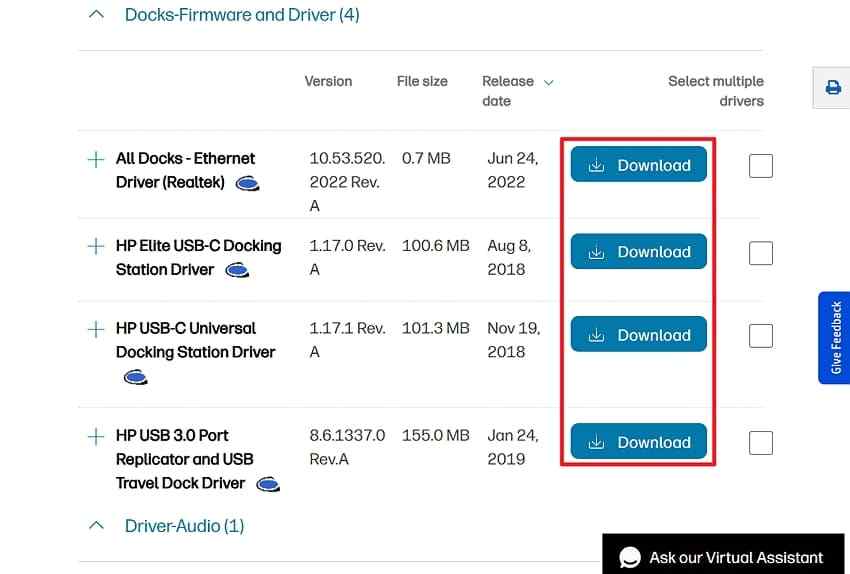Click version 10.53.520.2022 Rev. A
This screenshot has height=574, width=850.
347,182
